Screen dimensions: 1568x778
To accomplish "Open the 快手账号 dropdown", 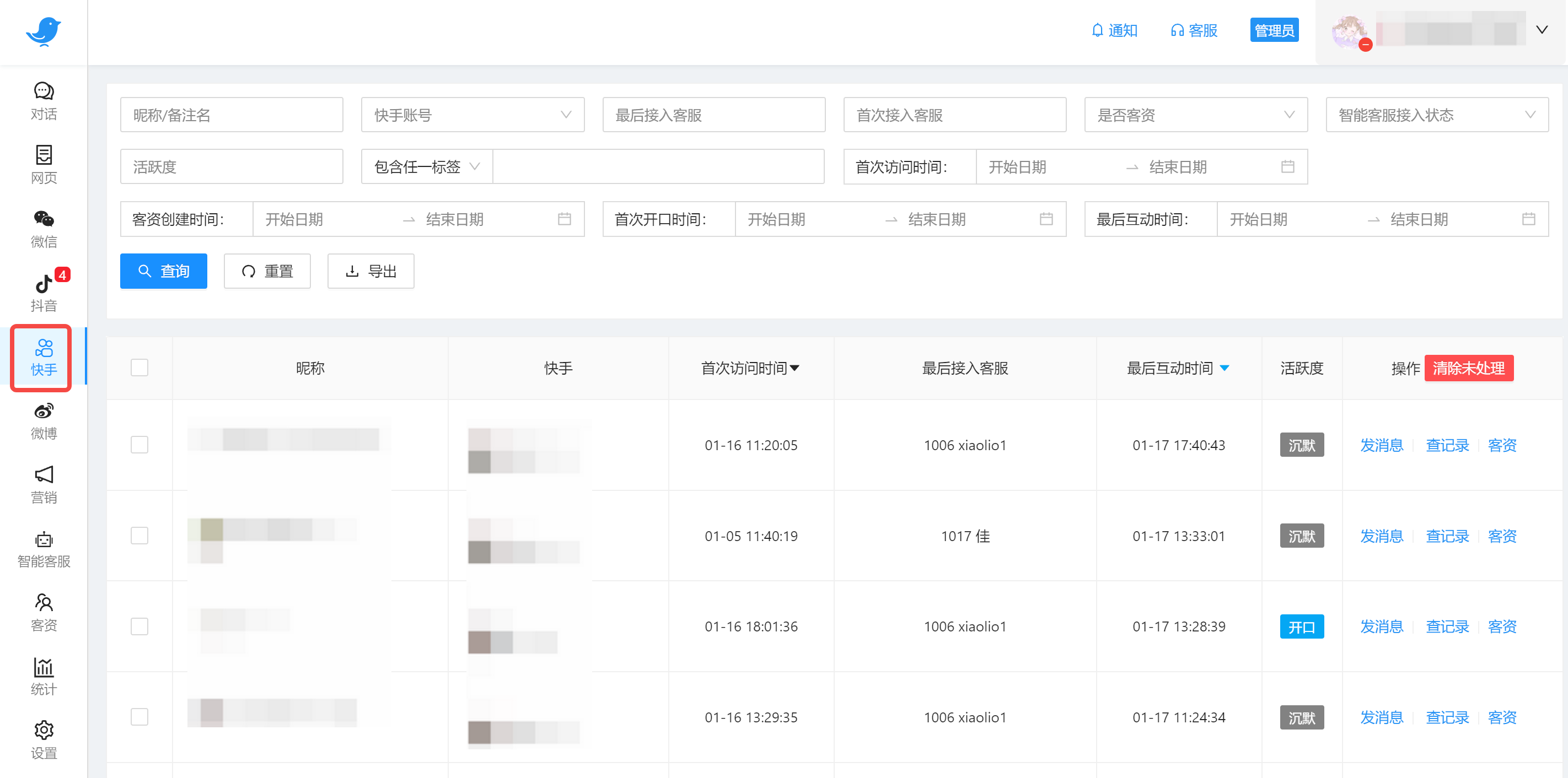I will point(473,115).
